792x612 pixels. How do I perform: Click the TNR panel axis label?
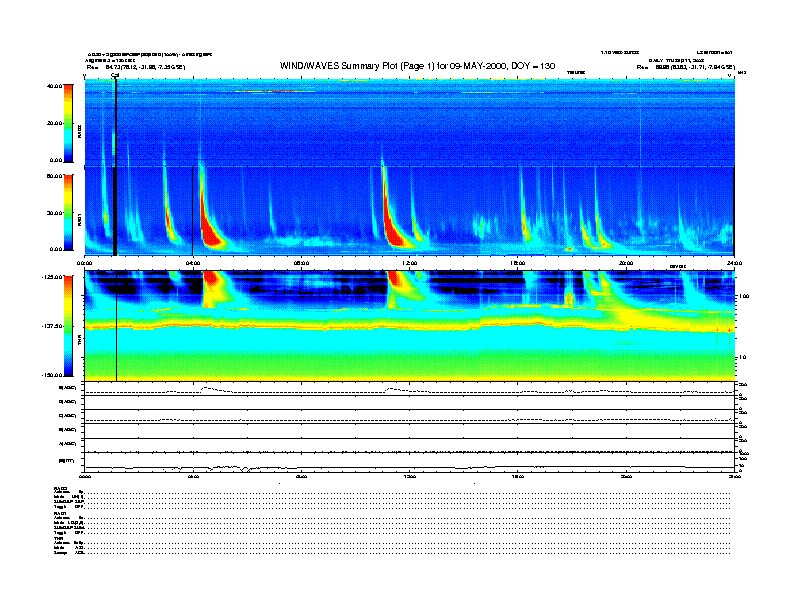(79, 342)
